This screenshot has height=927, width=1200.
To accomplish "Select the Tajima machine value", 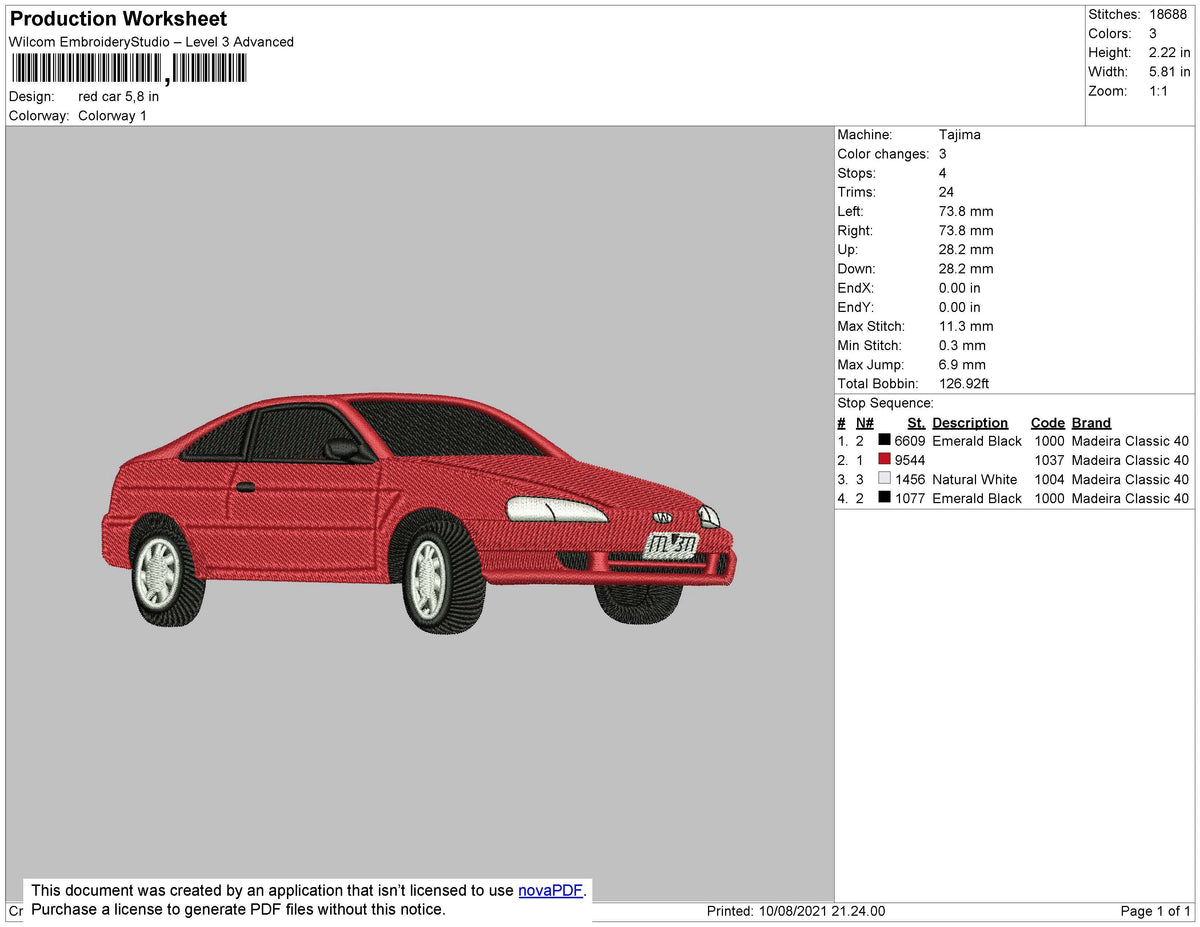I will [x=959, y=135].
